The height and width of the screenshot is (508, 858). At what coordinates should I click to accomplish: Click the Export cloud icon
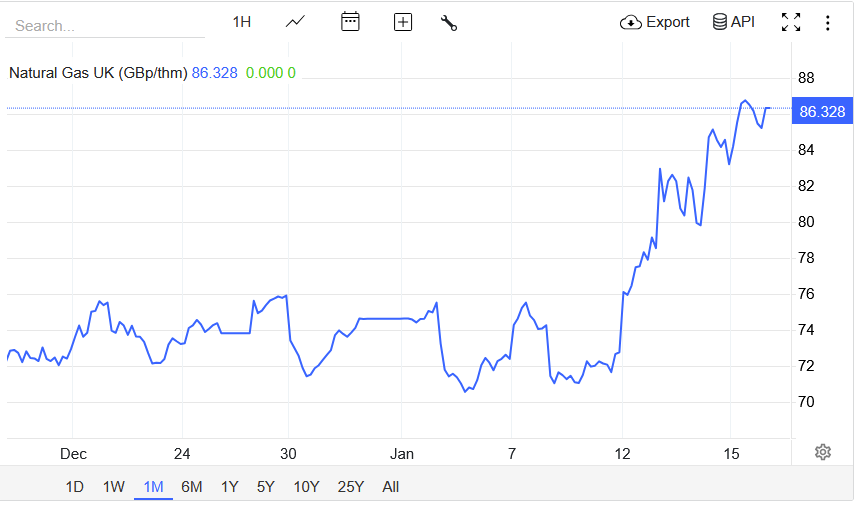tap(630, 22)
